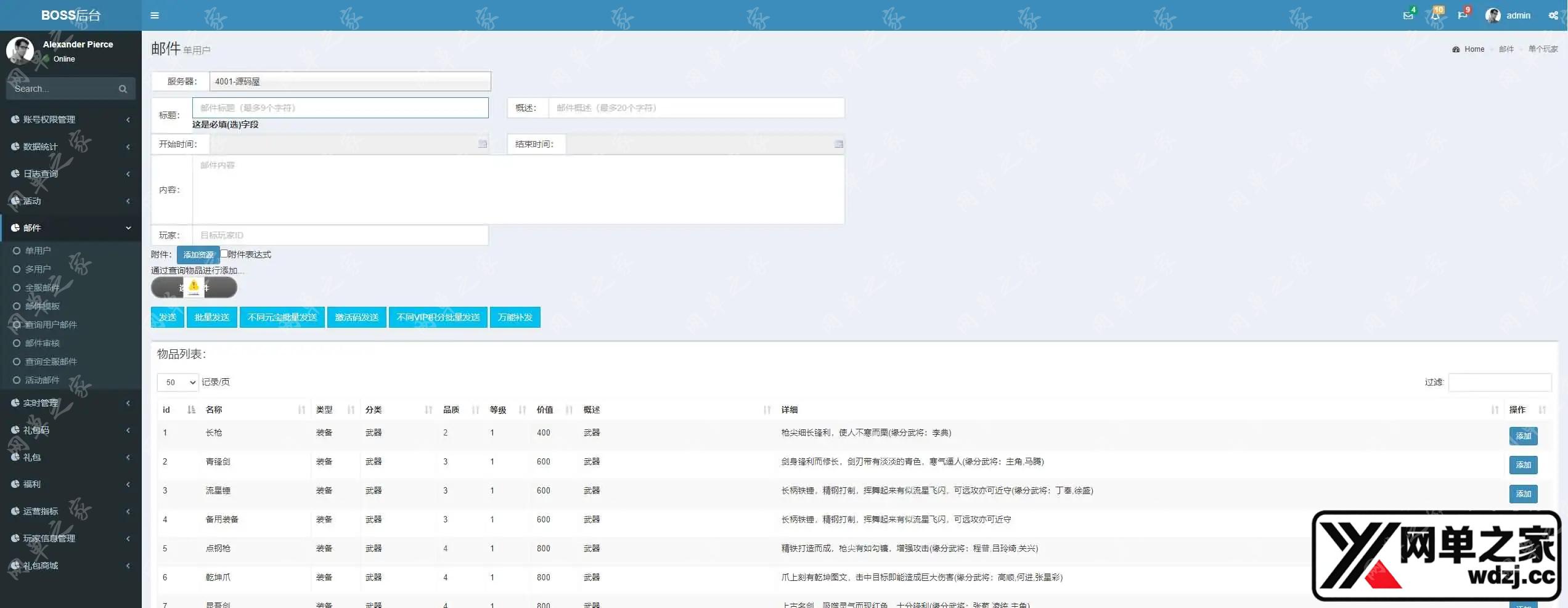Viewport: 1568px width, 608px height.
Task: Switch to 多用户 in the mail submenu
Action: [x=39, y=269]
